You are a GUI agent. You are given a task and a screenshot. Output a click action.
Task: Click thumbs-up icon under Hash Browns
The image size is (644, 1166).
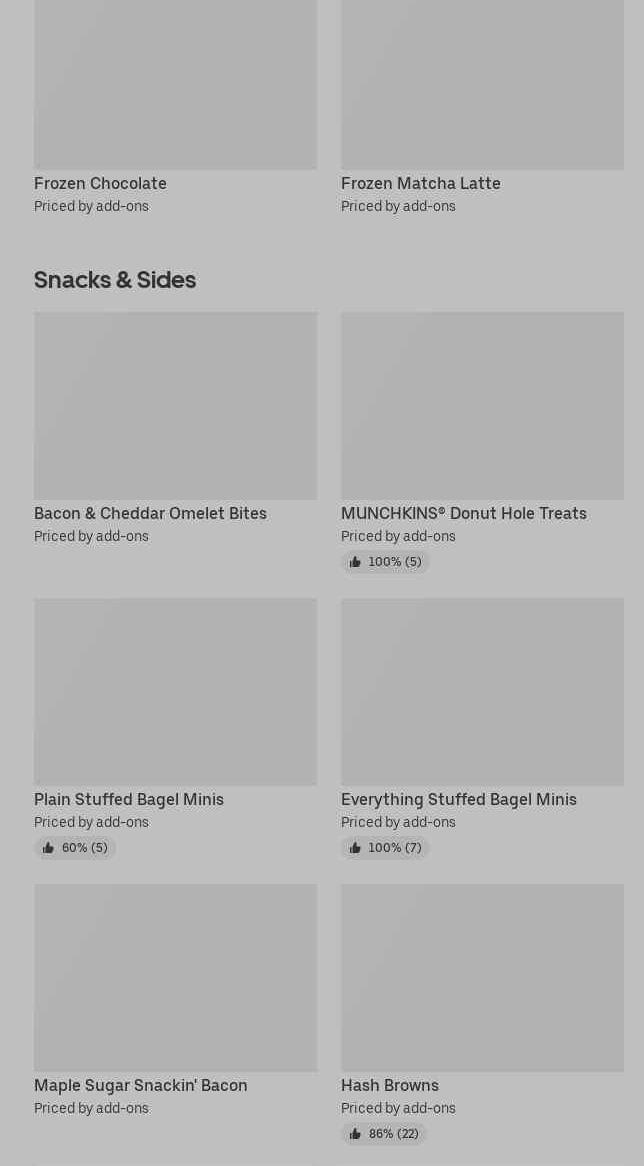click(x=355, y=1134)
